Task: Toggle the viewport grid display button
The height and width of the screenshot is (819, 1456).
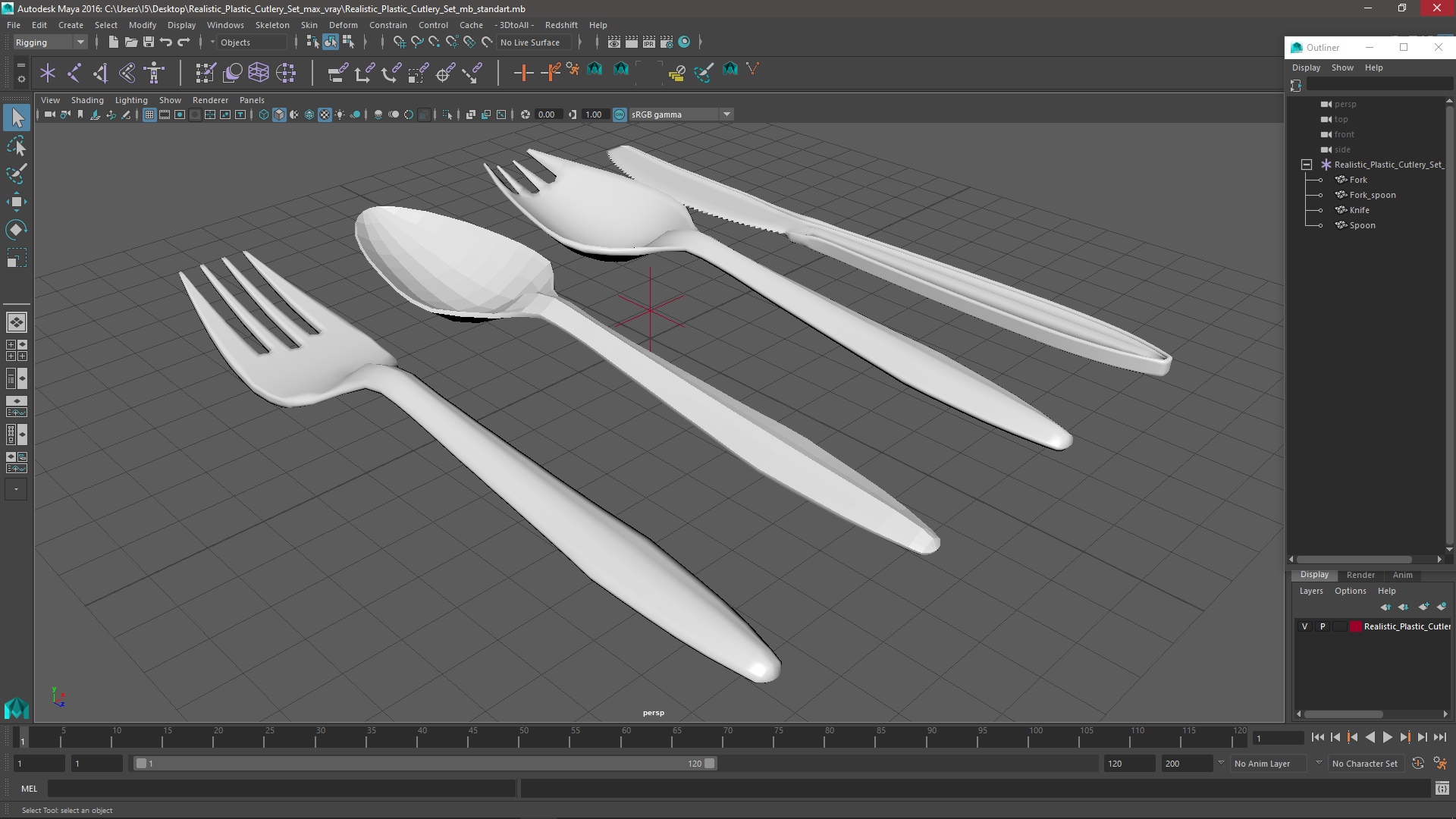Action: click(x=149, y=115)
